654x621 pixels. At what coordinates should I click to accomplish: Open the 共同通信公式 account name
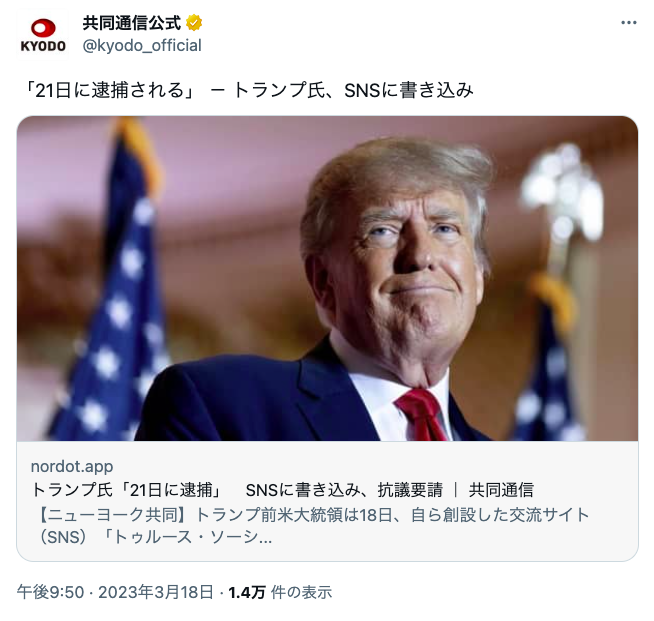[x=132, y=23]
